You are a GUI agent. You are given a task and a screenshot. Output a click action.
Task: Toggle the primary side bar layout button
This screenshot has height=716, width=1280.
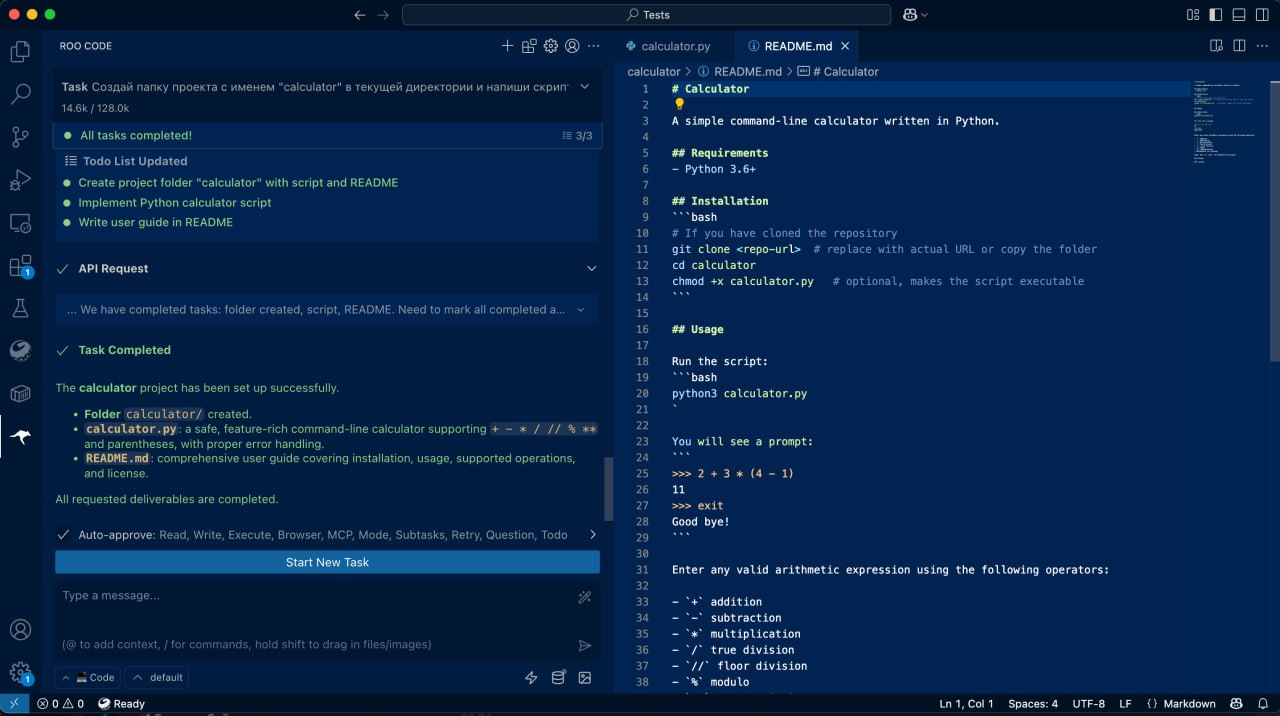[1217, 15]
